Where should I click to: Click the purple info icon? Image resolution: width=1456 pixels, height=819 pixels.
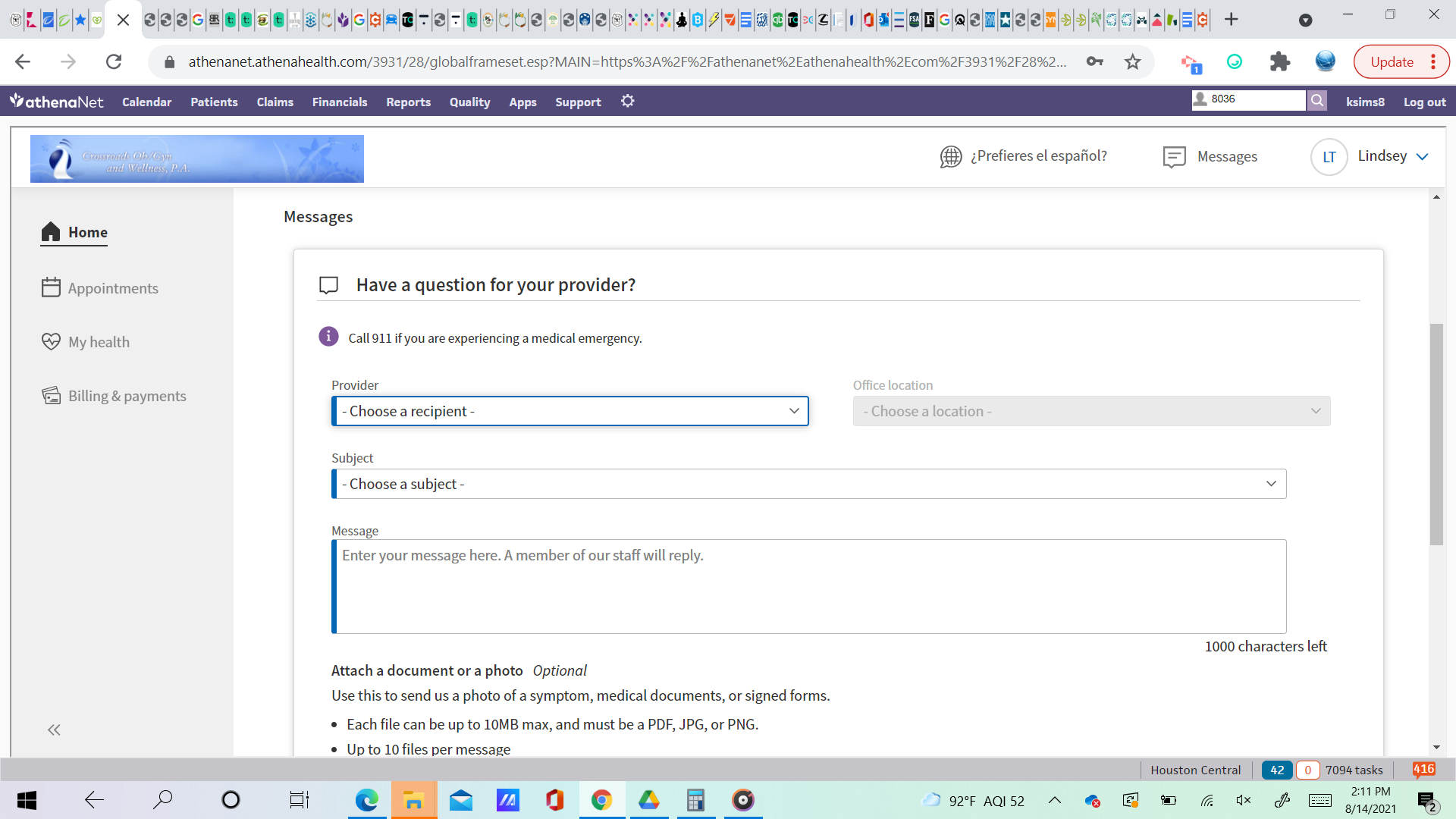(328, 337)
